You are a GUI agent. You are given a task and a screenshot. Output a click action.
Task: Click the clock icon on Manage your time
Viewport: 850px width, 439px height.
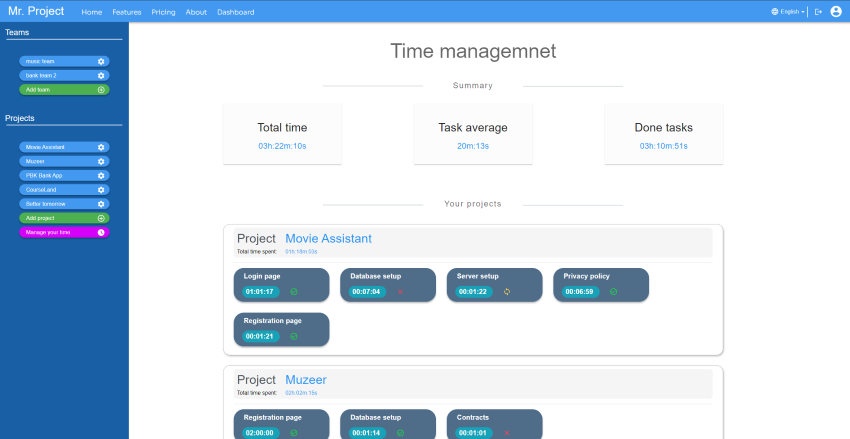click(101, 232)
